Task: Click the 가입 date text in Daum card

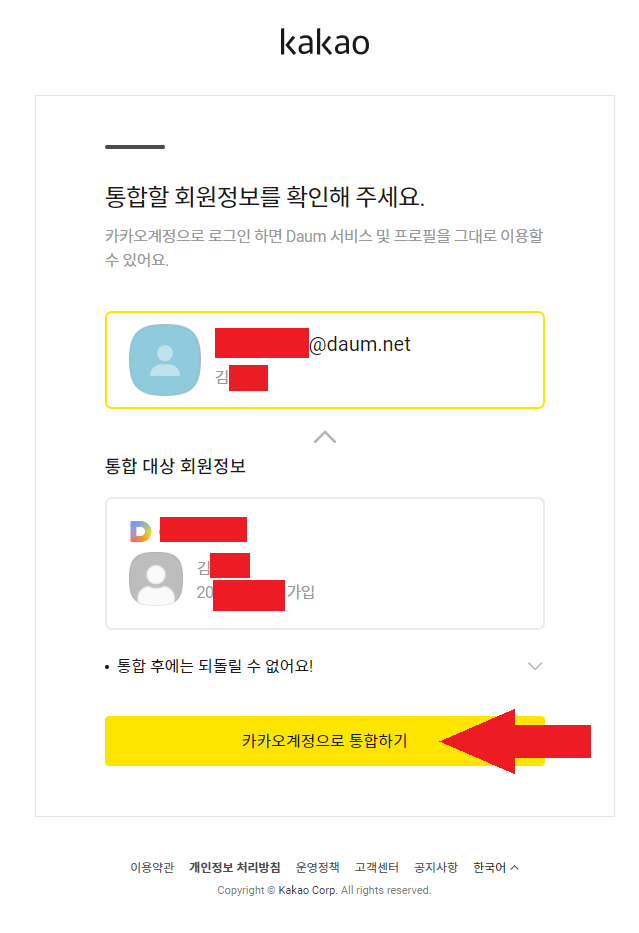Action: [301, 592]
